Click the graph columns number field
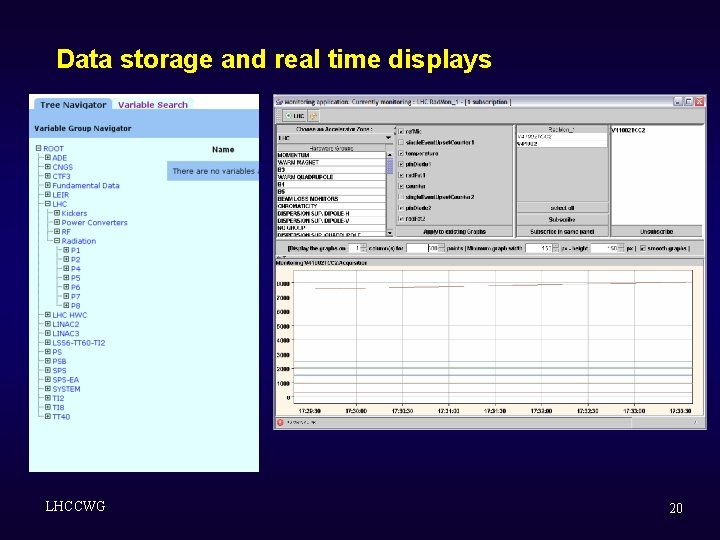The height and width of the screenshot is (540, 720). 354,248
